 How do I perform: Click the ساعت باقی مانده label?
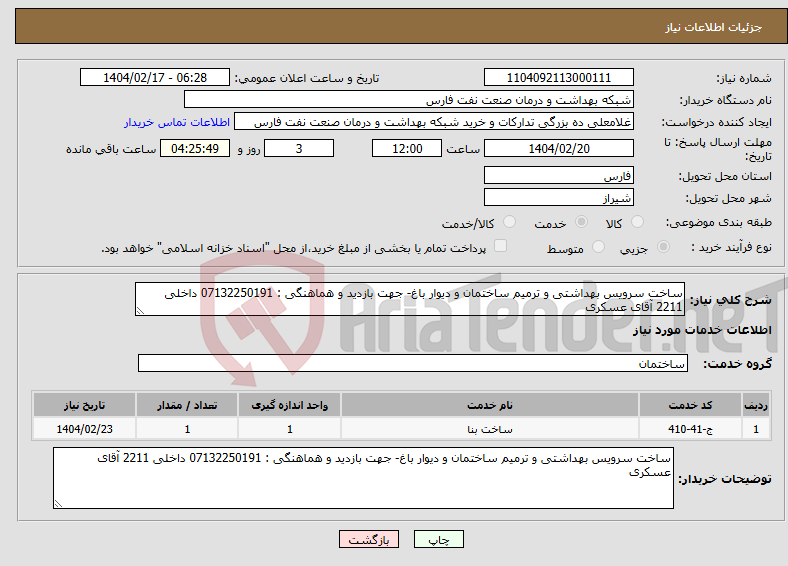pos(111,149)
